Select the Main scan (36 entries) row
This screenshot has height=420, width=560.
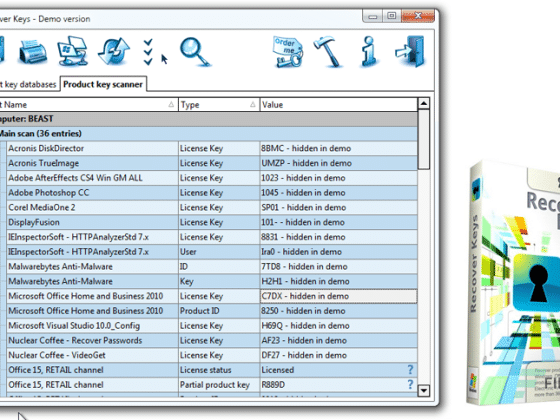[x=208, y=134]
